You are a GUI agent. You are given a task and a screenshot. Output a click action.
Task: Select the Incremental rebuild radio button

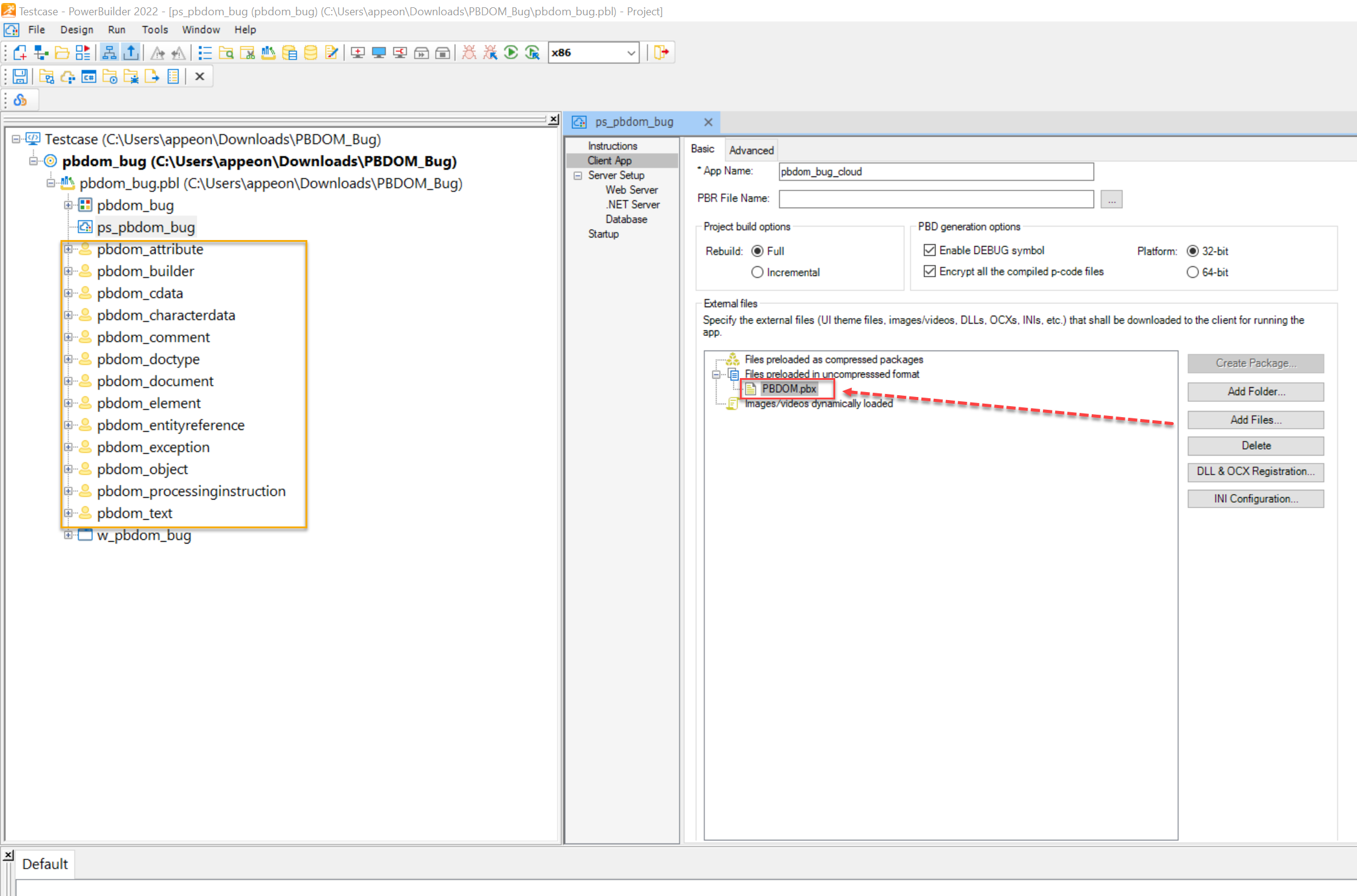[758, 272]
